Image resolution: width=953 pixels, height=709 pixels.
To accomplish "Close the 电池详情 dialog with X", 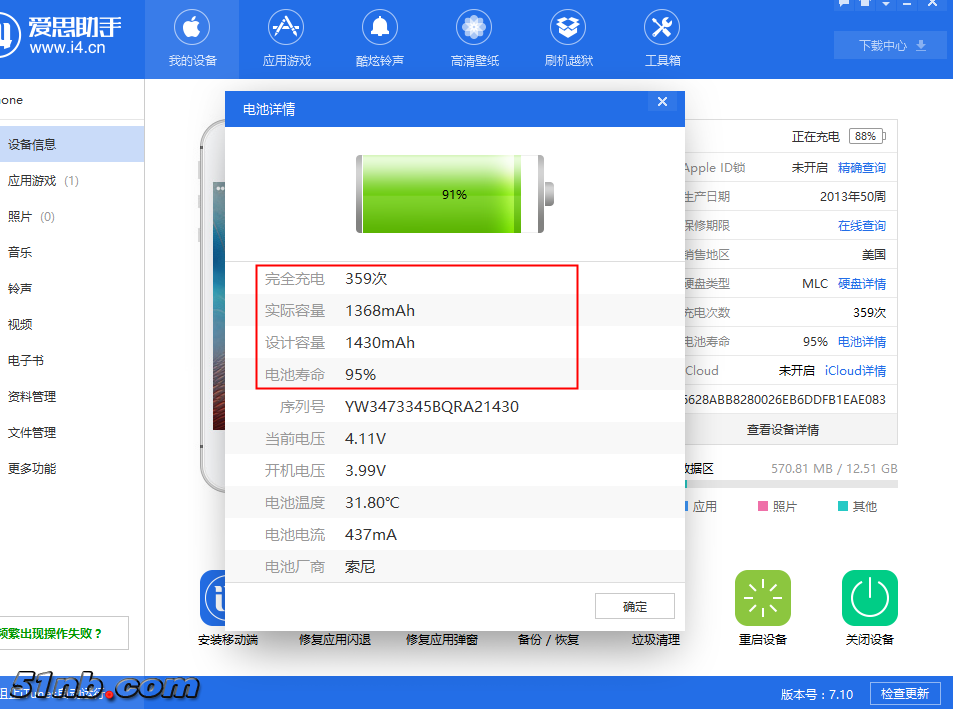I will point(661,102).
